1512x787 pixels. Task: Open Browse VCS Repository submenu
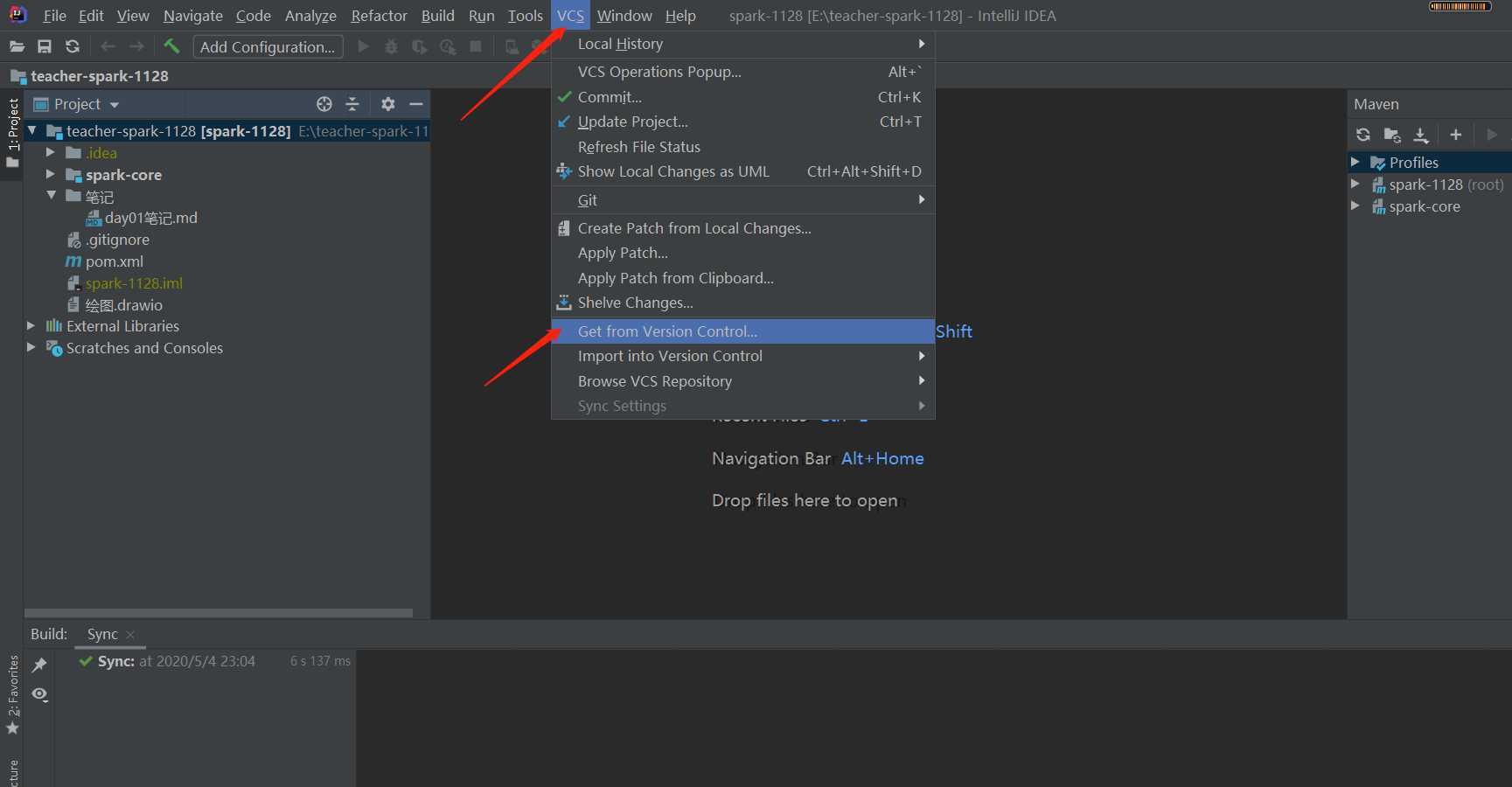(743, 381)
